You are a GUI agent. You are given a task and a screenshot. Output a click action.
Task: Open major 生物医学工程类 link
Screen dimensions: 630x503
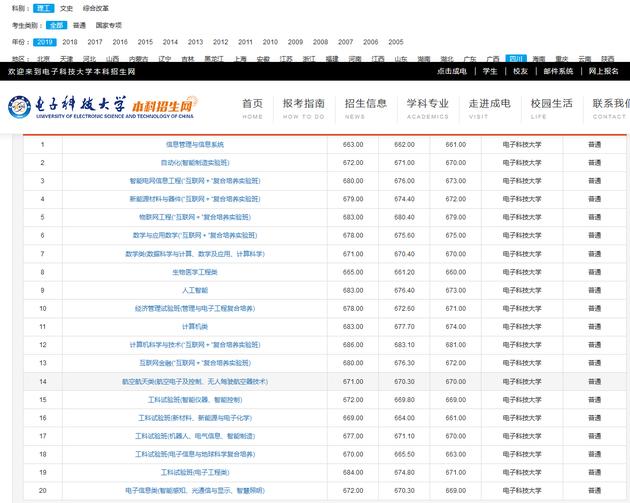coord(195,272)
